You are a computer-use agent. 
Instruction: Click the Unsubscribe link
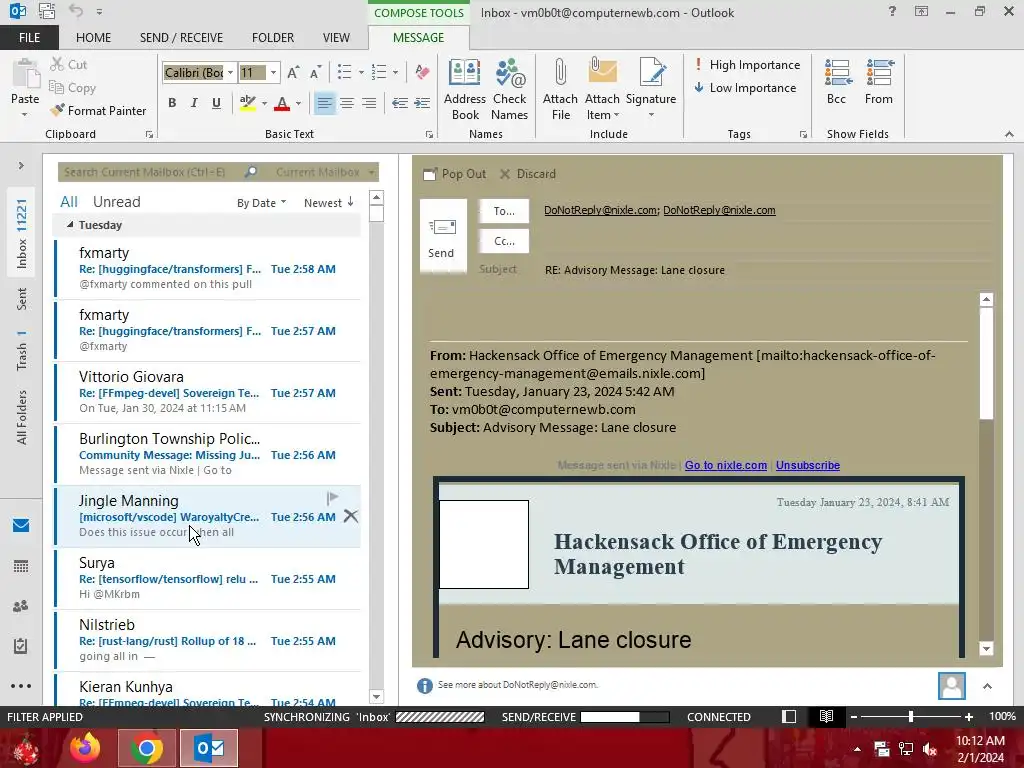[808, 465]
